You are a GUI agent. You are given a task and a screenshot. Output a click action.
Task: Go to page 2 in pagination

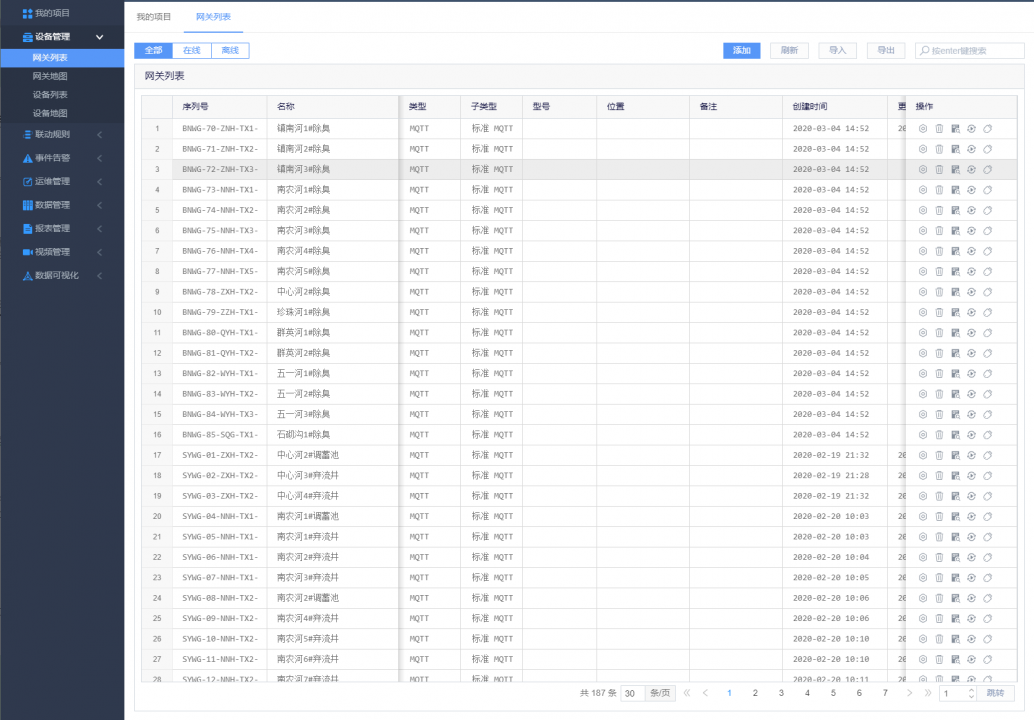click(755, 693)
